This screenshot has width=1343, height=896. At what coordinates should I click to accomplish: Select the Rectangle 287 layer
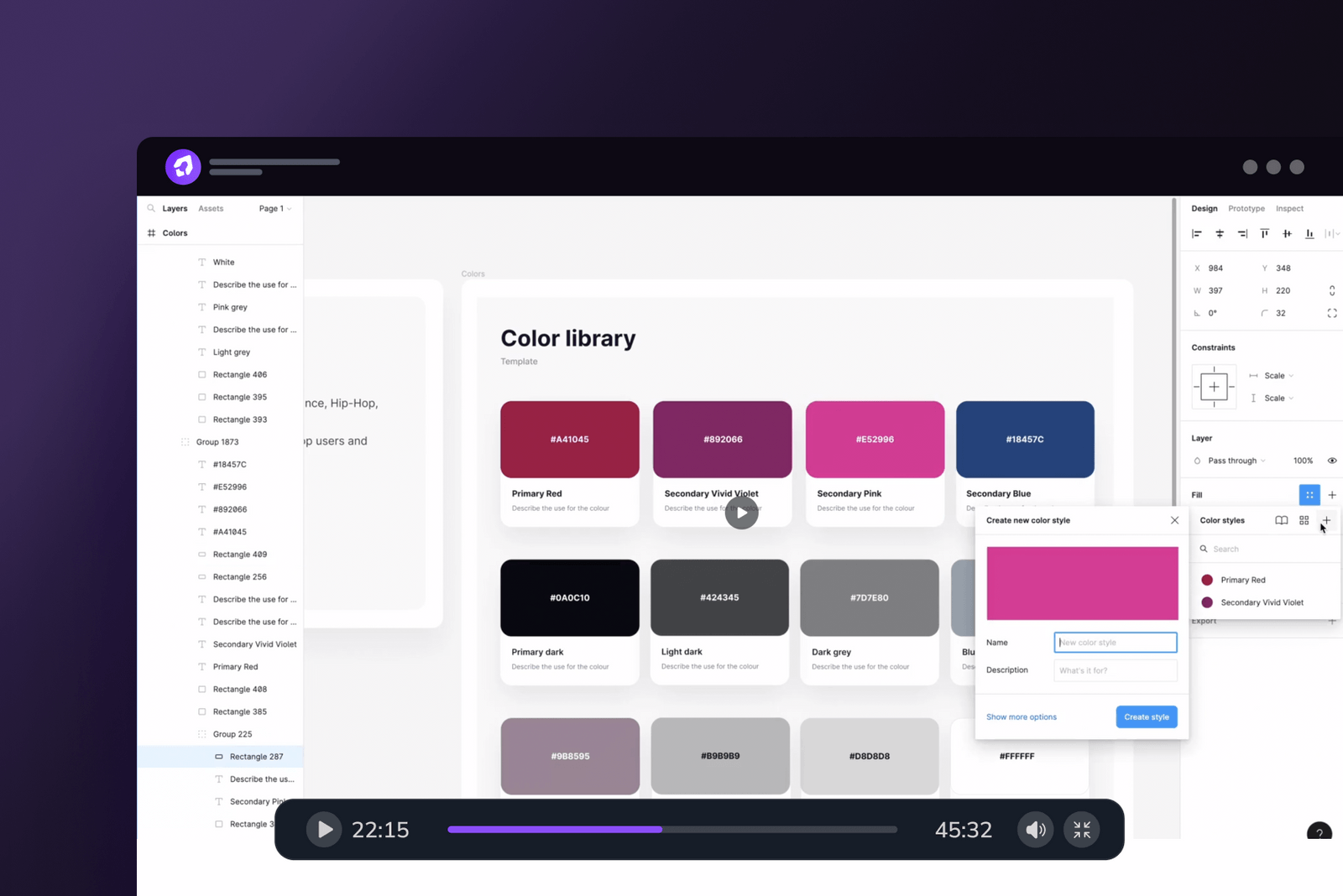click(x=220, y=757)
